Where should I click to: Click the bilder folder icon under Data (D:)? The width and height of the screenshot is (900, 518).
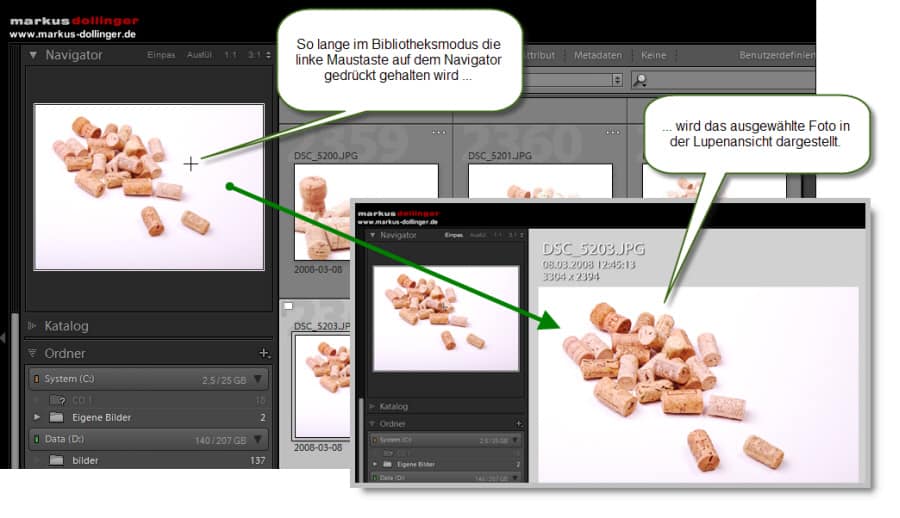(56, 460)
